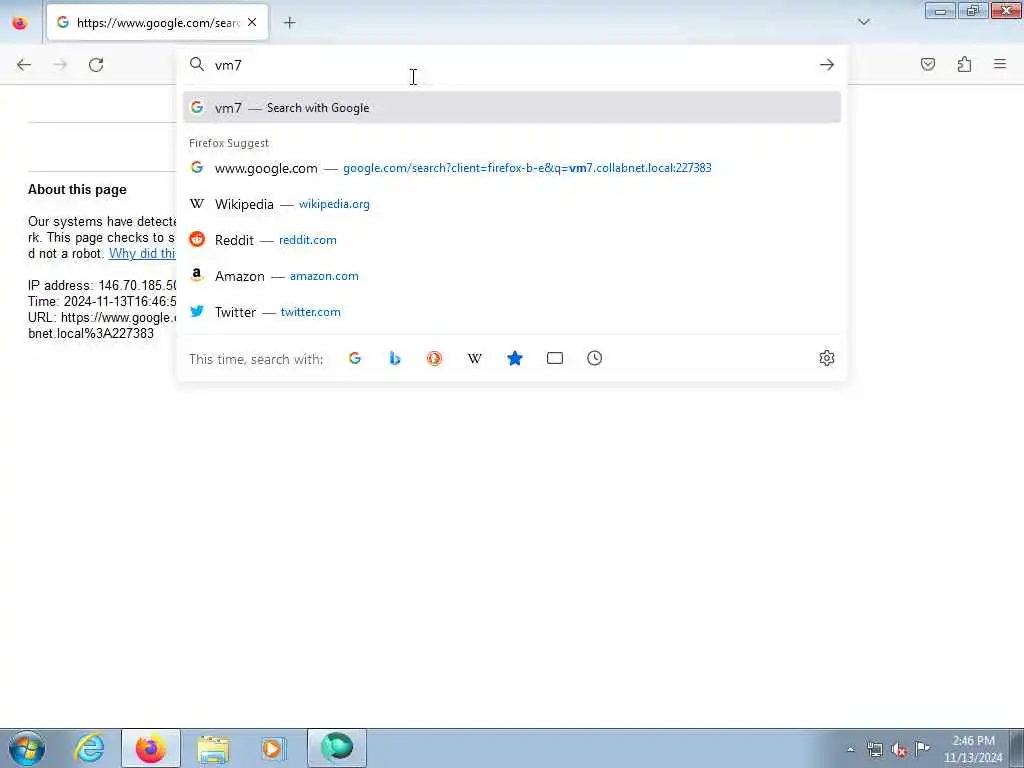This screenshot has width=1024, height=768.
Task: Go back to the previous page
Action: pyautogui.click(x=24, y=65)
